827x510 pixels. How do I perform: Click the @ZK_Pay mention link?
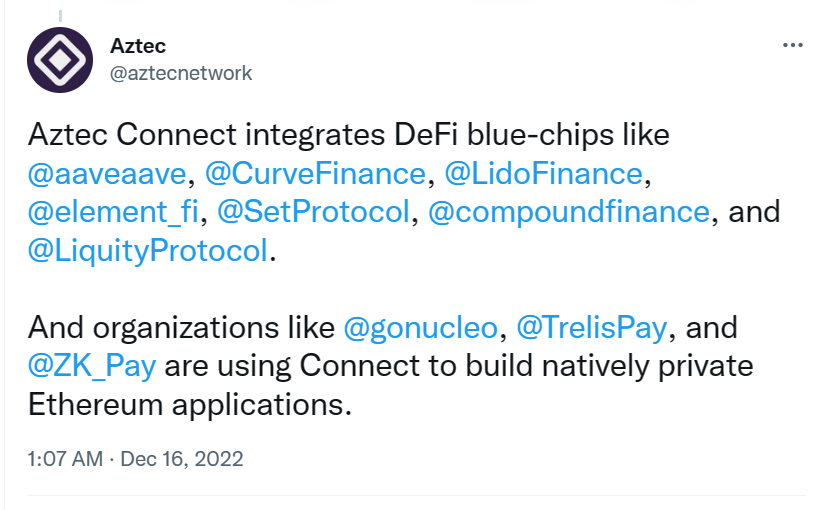[92, 365]
